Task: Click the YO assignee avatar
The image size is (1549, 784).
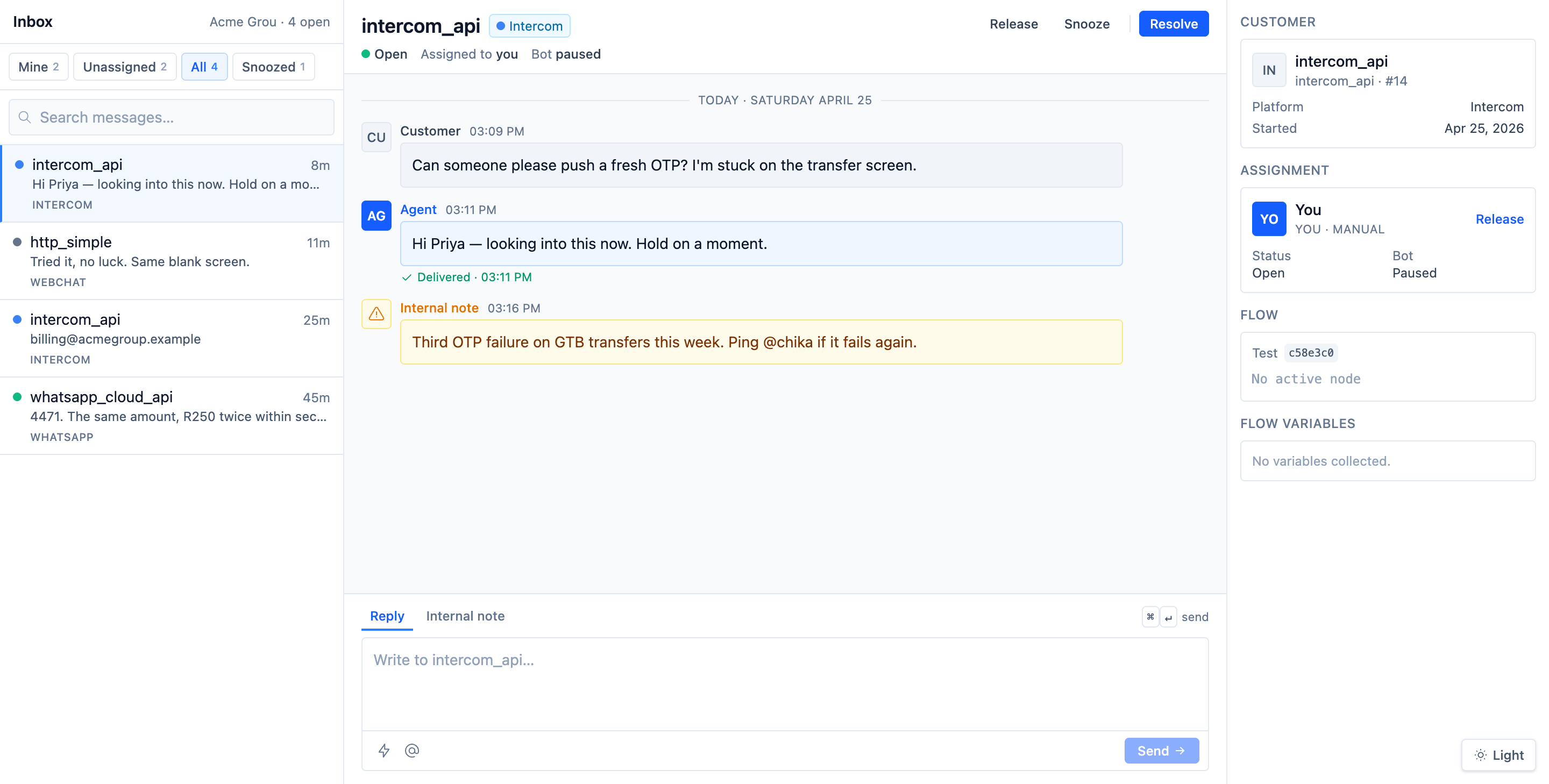Action: pos(1269,219)
